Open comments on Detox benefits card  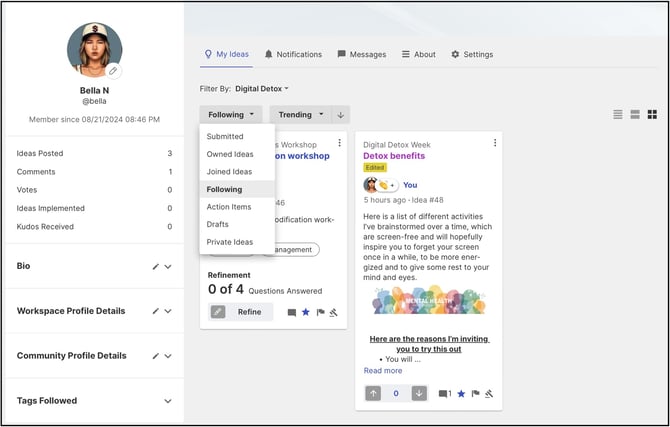click(x=445, y=394)
